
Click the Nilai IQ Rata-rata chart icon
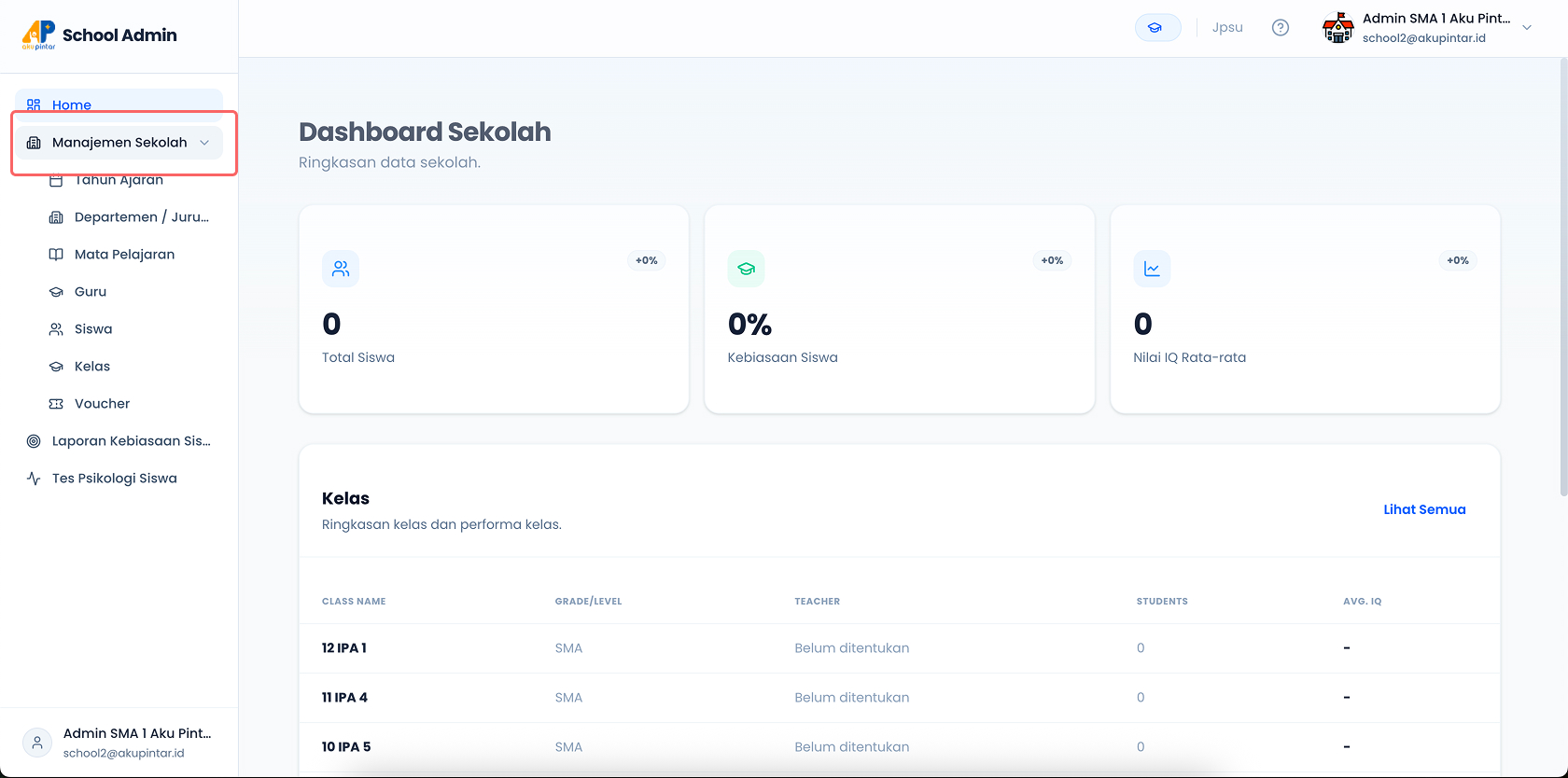click(x=1152, y=269)
